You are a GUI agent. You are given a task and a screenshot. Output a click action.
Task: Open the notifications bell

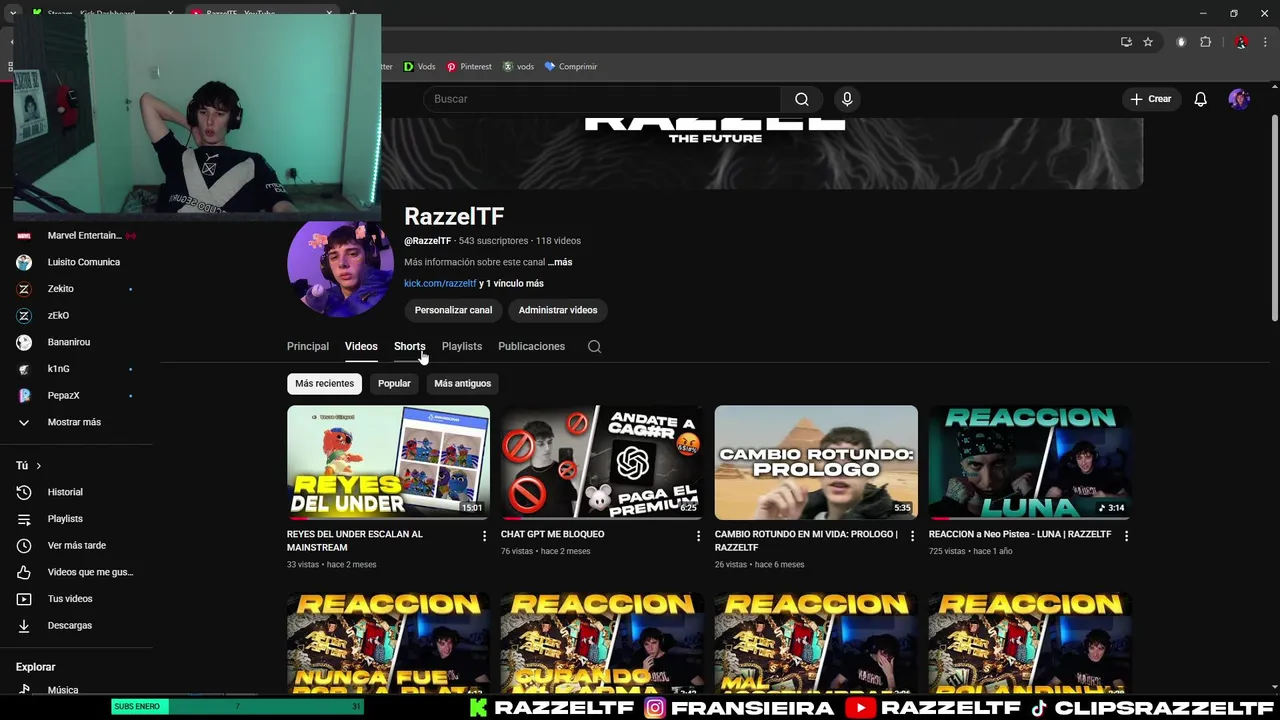pyautogui.click(x=1200, y=99)
